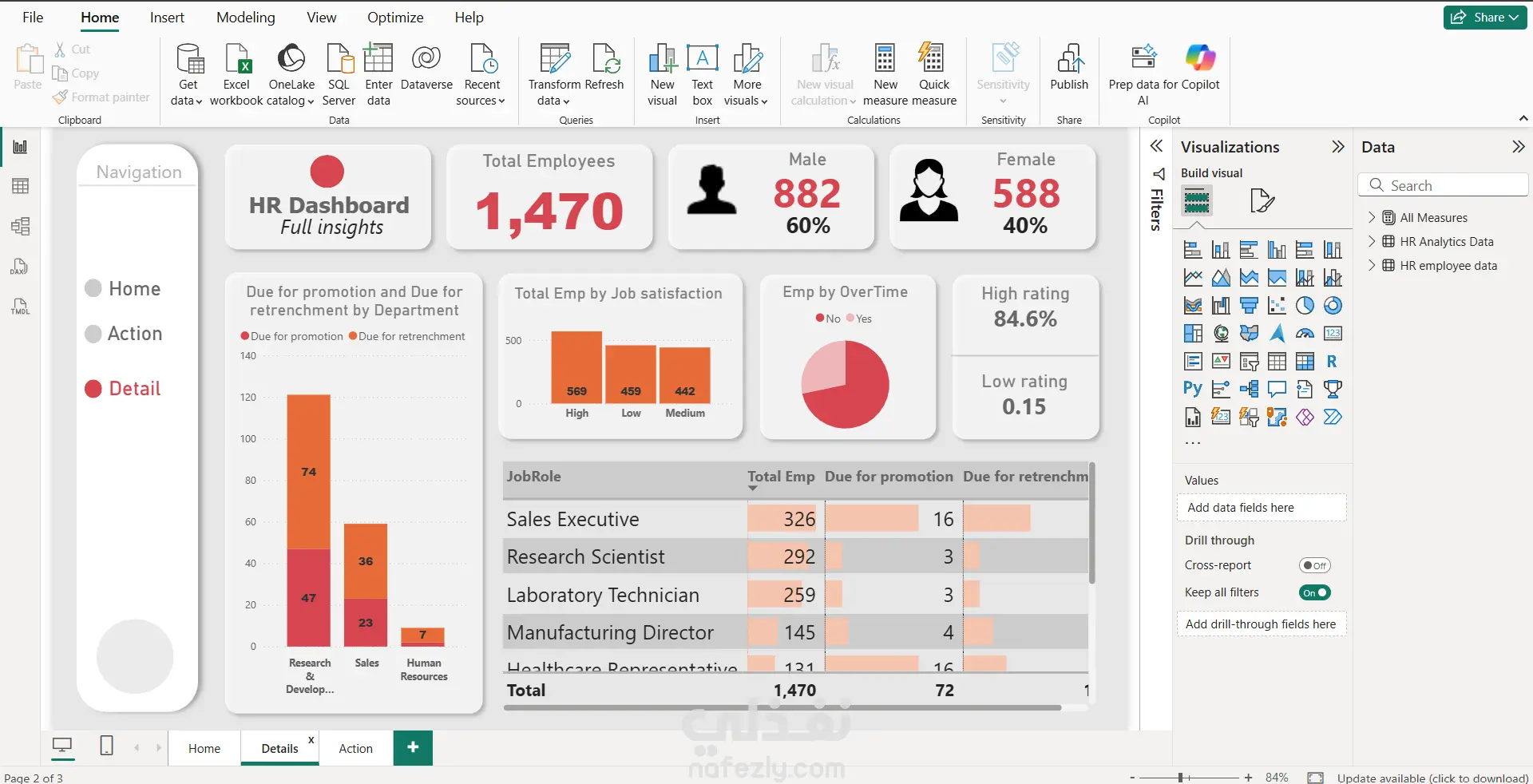Click Add data fields here well
Viewport: 1533px width, 784px height.
pos(1262,508)
